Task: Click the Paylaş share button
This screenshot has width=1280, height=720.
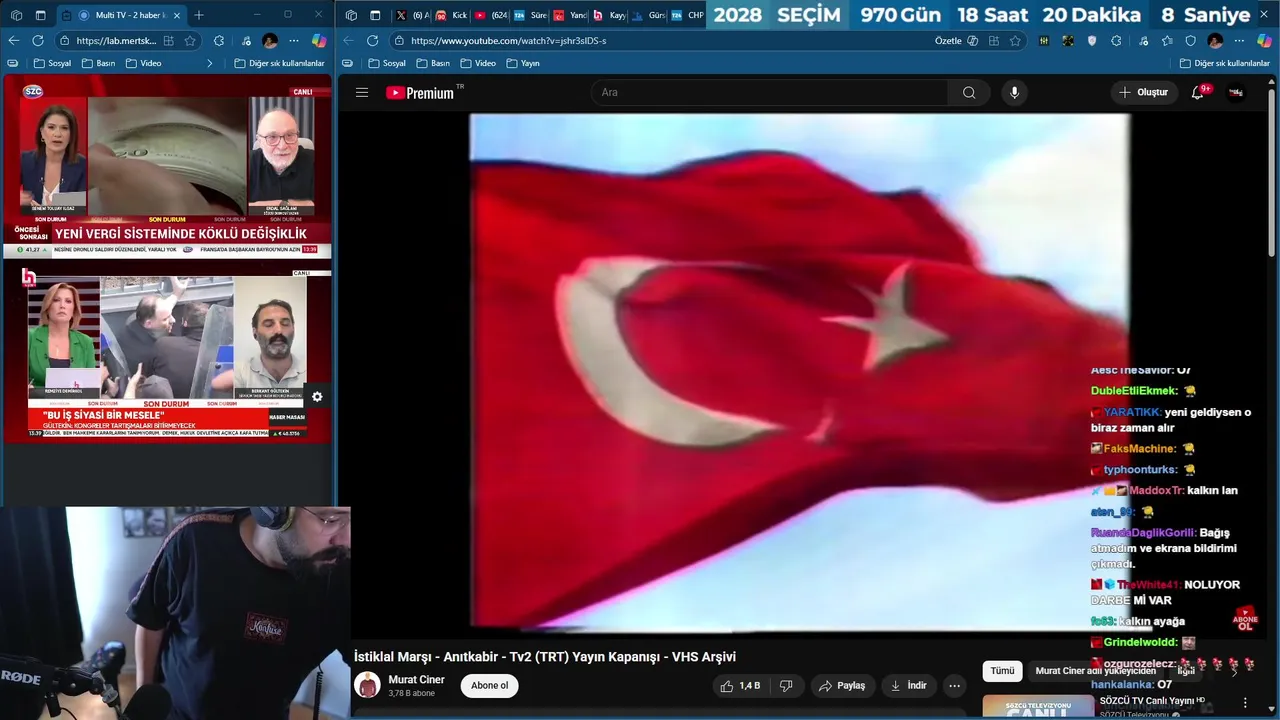Action: [841, 686]
